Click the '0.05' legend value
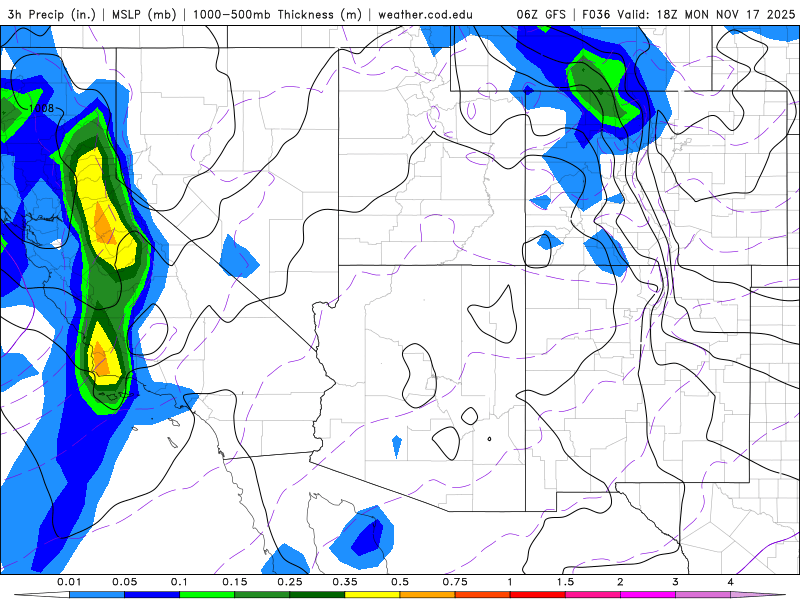 pyautogui.click(x=124, y=582)
